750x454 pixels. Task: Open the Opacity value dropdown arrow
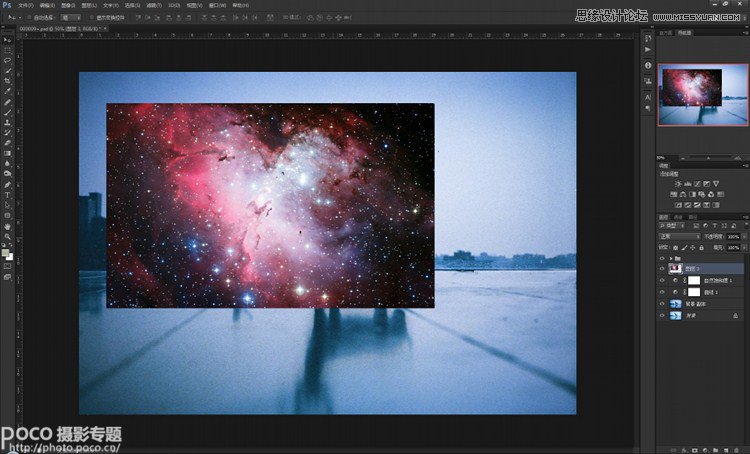point(743,237)
